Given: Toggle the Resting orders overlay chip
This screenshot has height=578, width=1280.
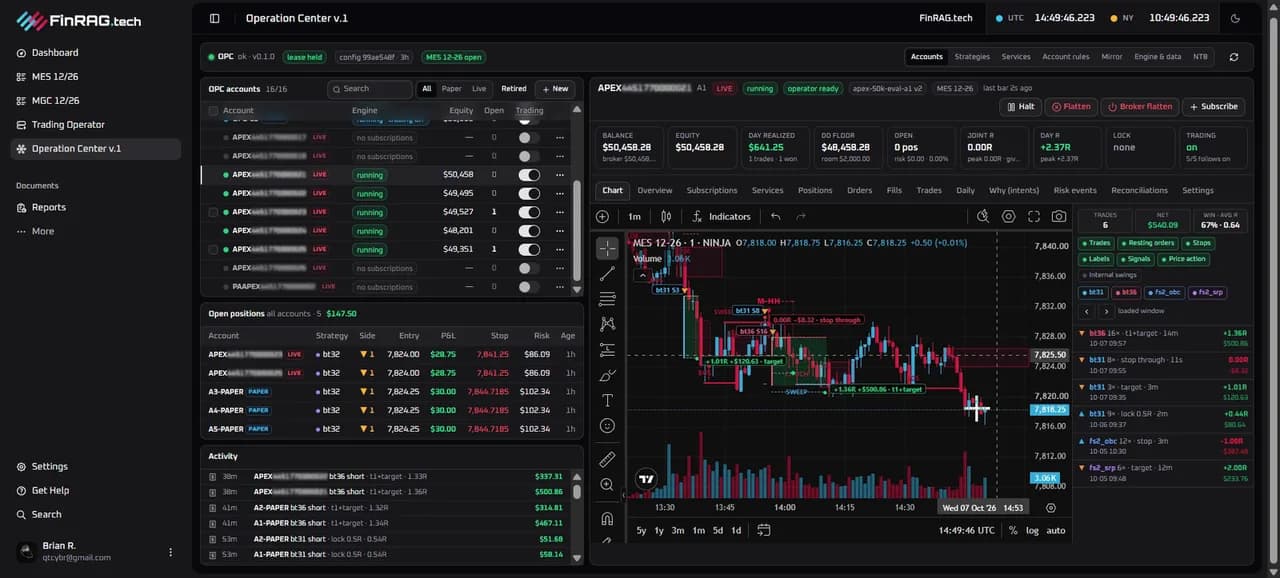Looking at the screenshot, I should pyautogui.click(x=1147, y=243).
